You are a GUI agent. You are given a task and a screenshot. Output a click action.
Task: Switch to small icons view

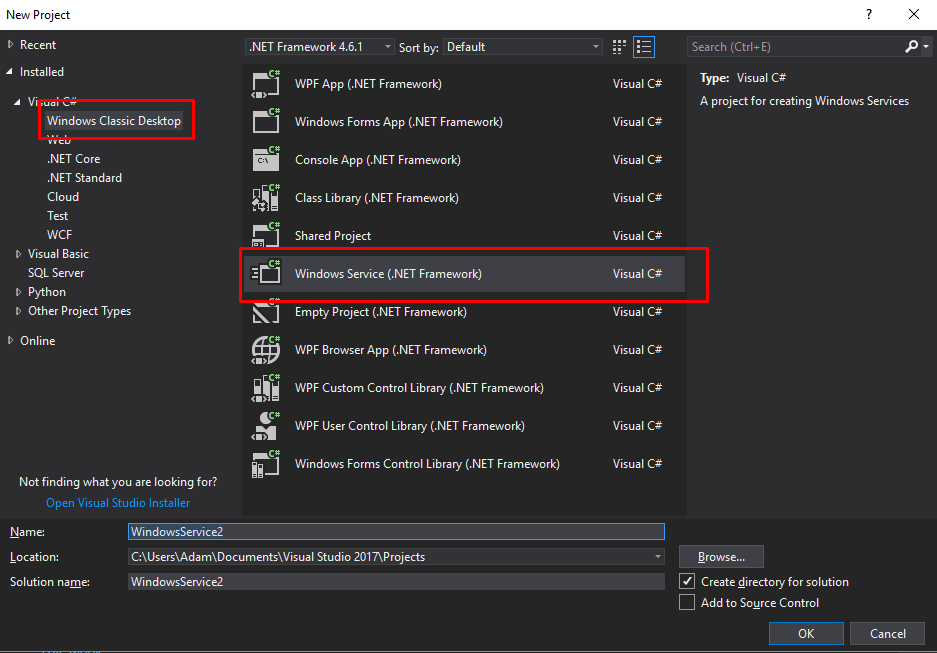(x=619, y=47)
